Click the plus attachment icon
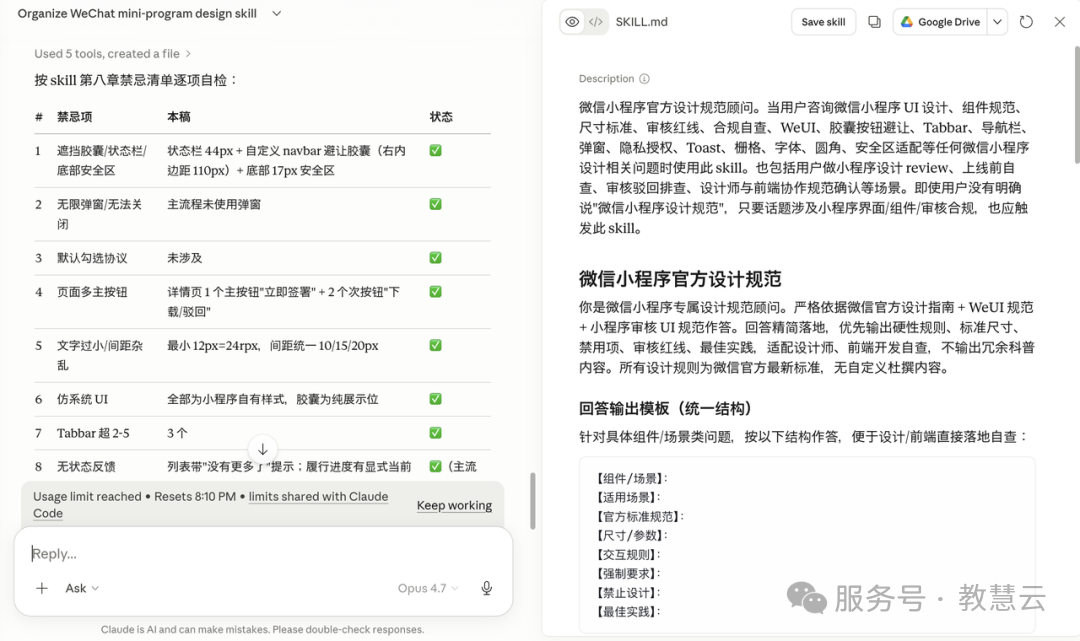Image resolution: width=1080 pixels, height=641 pixels. [x=42, y=588]
